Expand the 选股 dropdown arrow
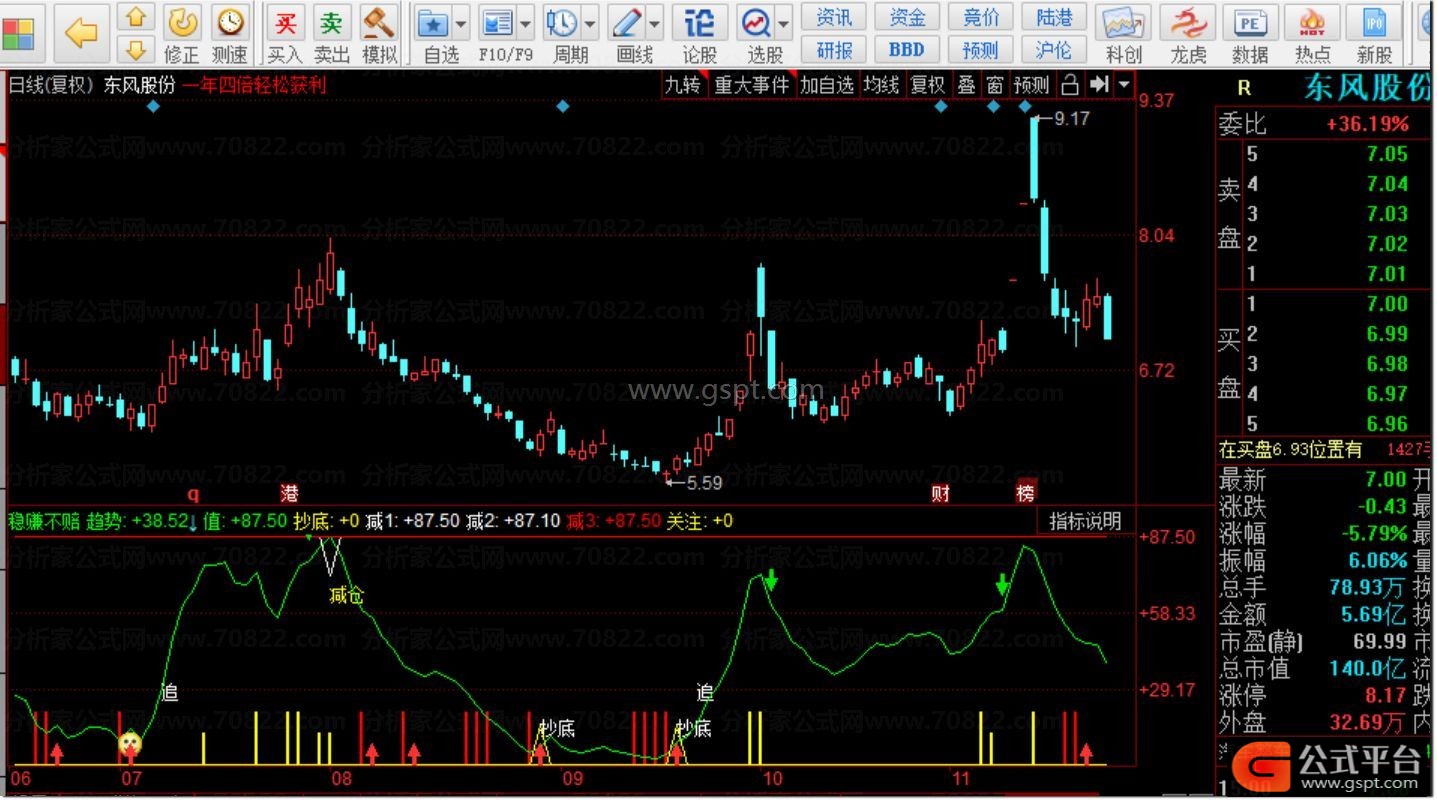1437x800 pixels. click(784, 23)
